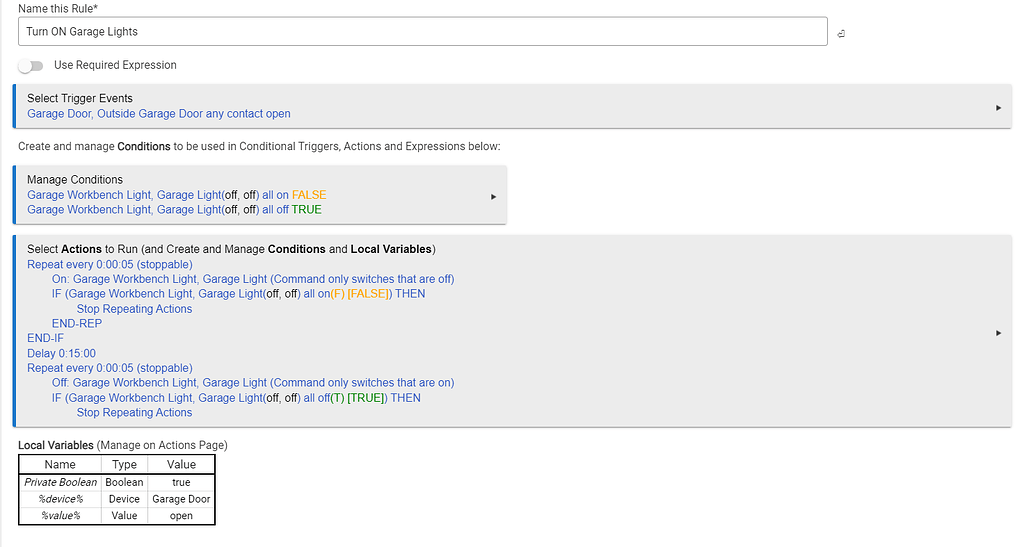
Task: Select the On: Garage Workbench Light action
Action: (x=252, y=279)
